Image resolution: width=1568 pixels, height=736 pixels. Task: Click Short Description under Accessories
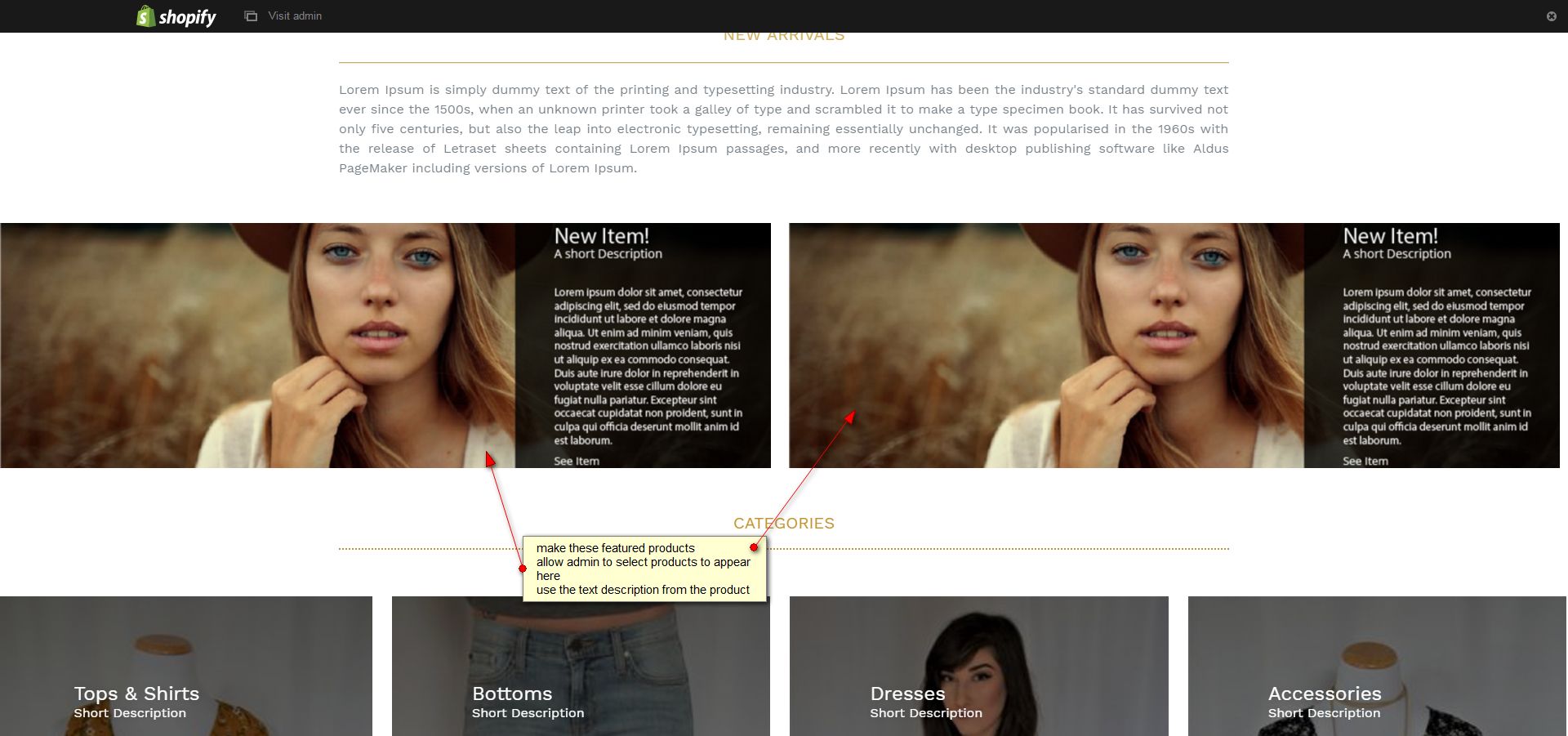(x=1325, y=713)
